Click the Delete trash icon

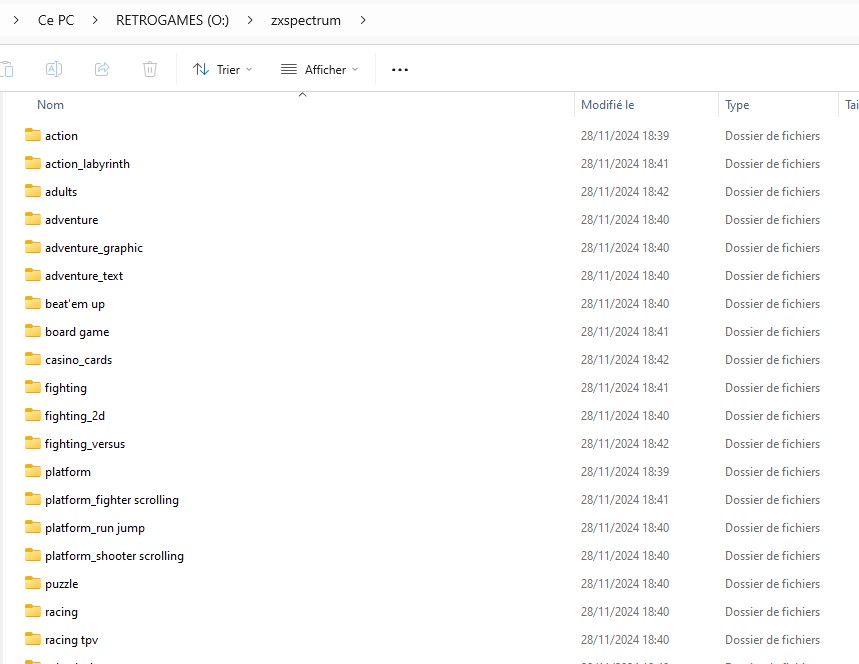pos(150,69)
